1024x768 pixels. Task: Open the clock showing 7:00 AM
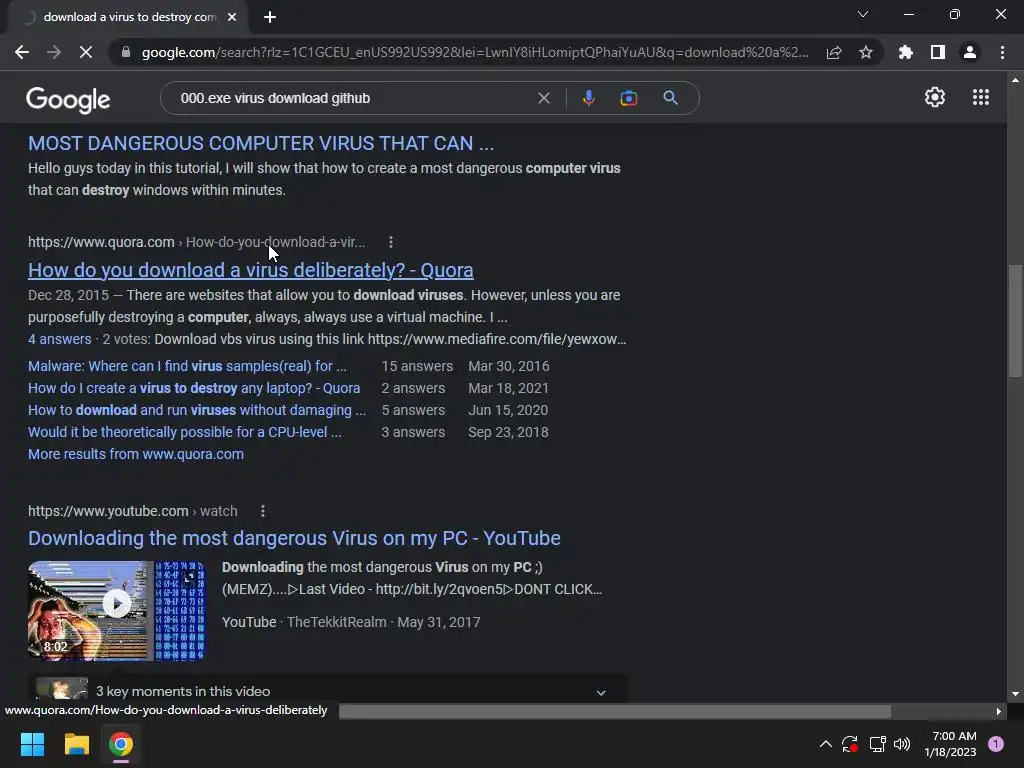point(950,744)
